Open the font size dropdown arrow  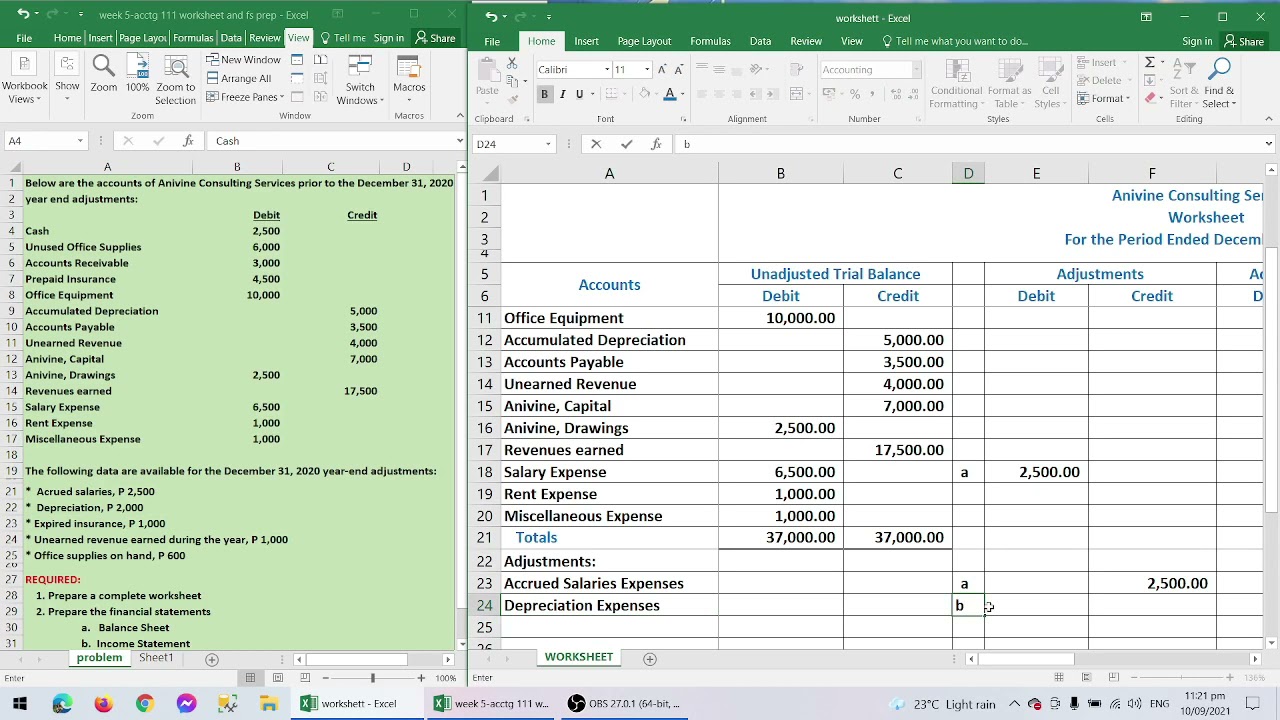646,70
